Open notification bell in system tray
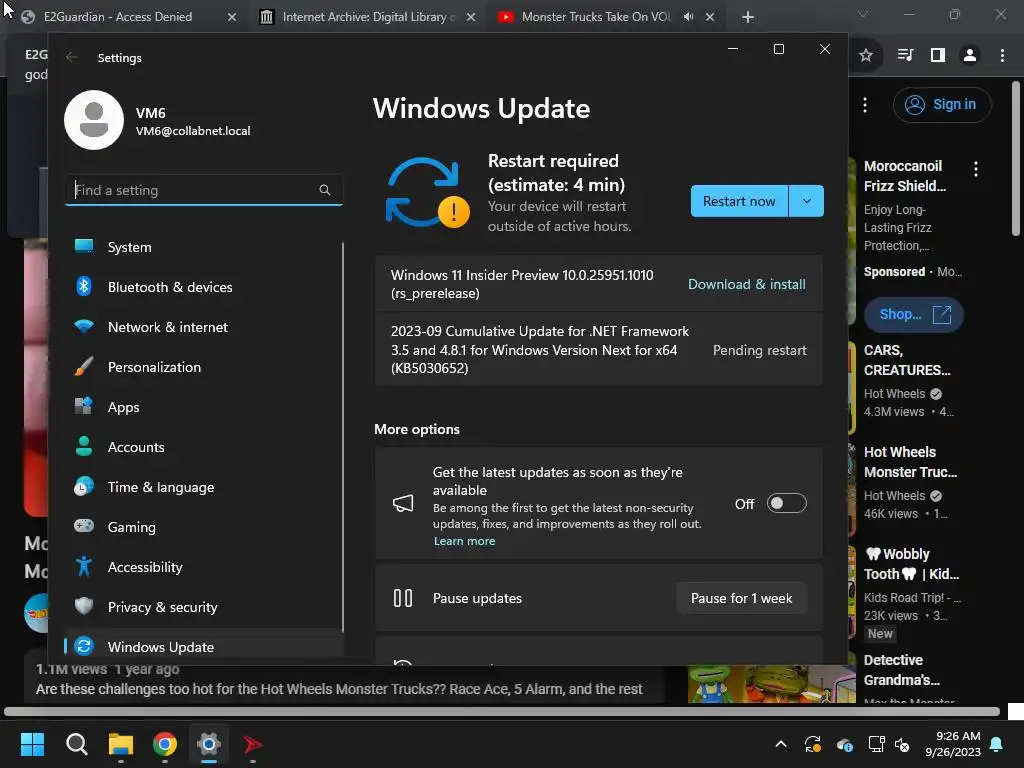This screenshot has width=1024, height=768. (997, 744)
